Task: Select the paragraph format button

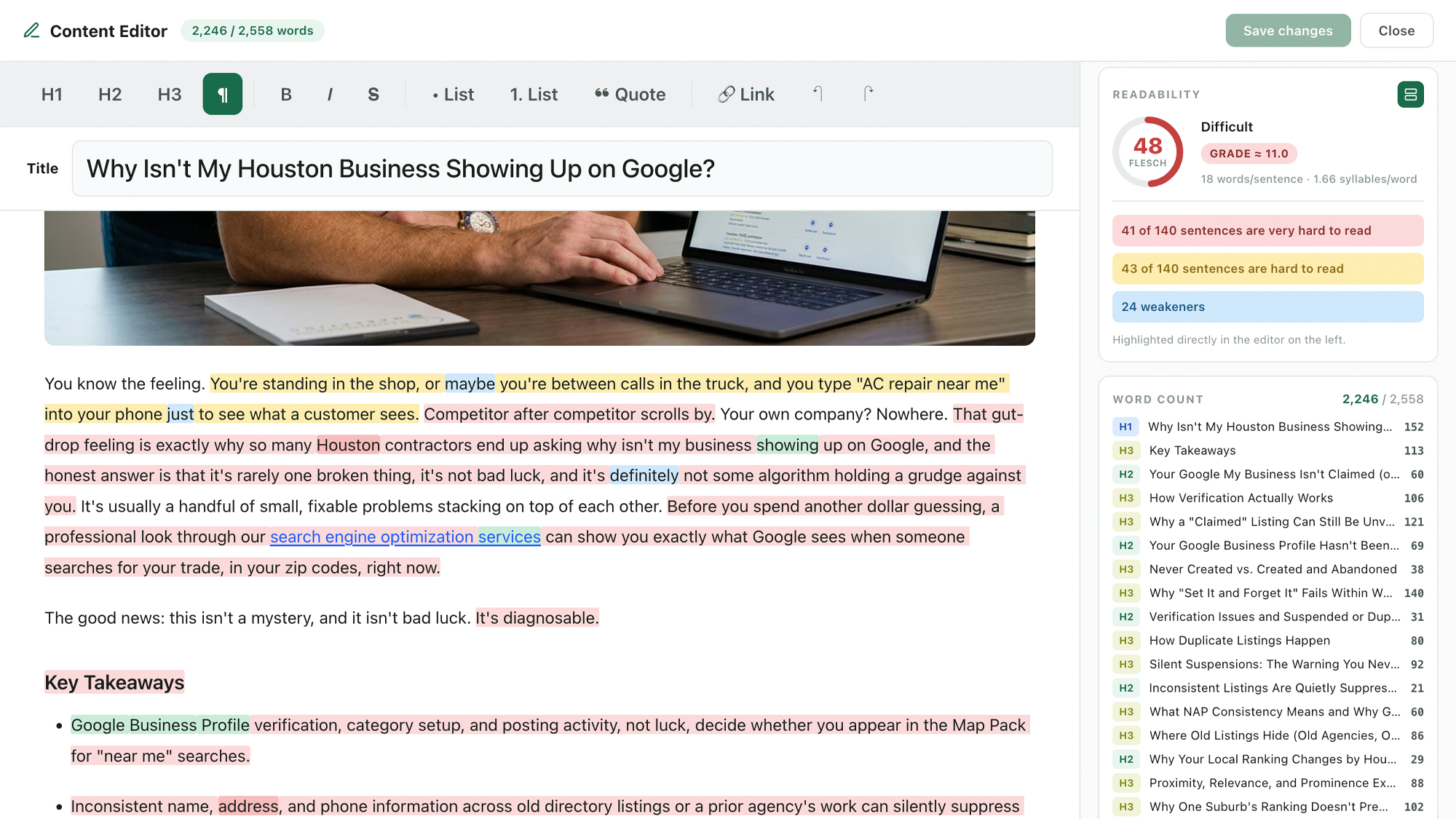Action: [223, 95]
